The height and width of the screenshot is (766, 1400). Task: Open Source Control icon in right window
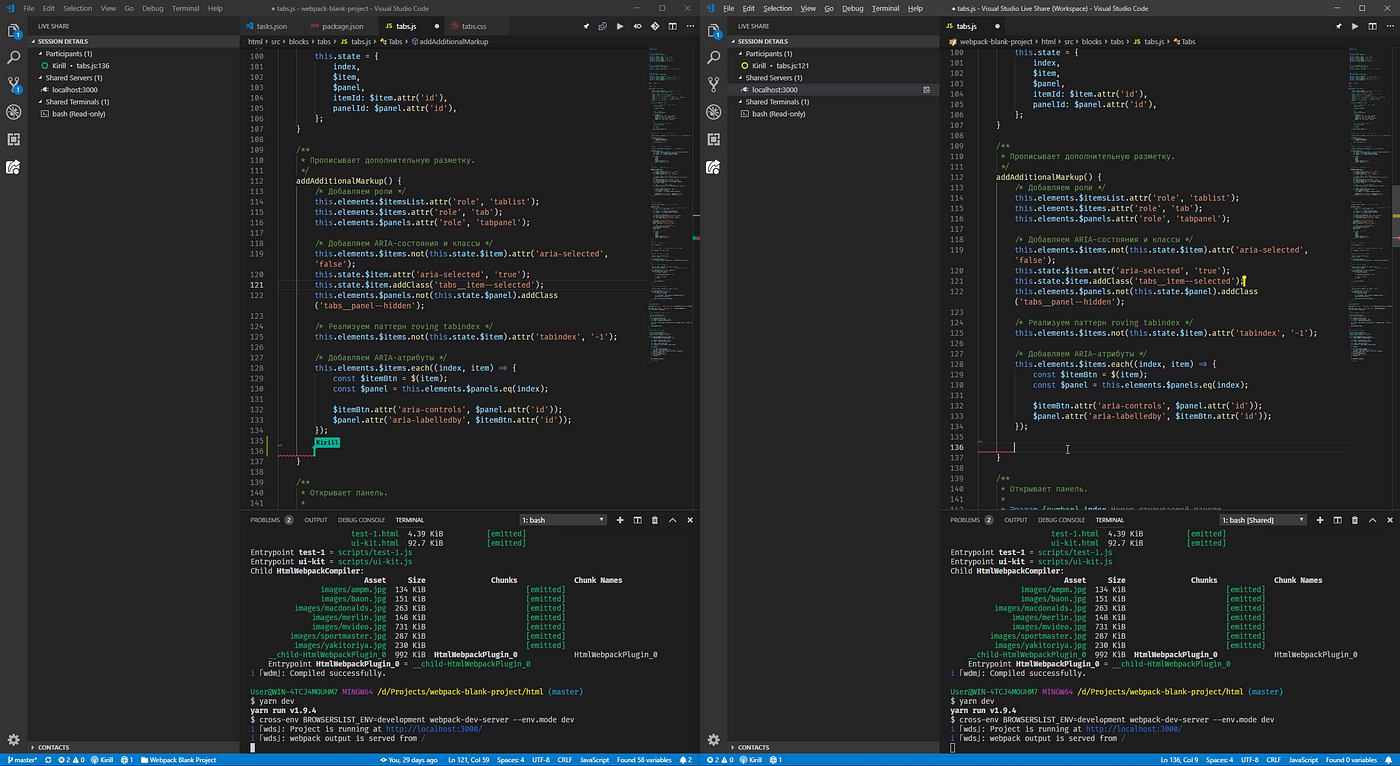(x=713, y=85)
